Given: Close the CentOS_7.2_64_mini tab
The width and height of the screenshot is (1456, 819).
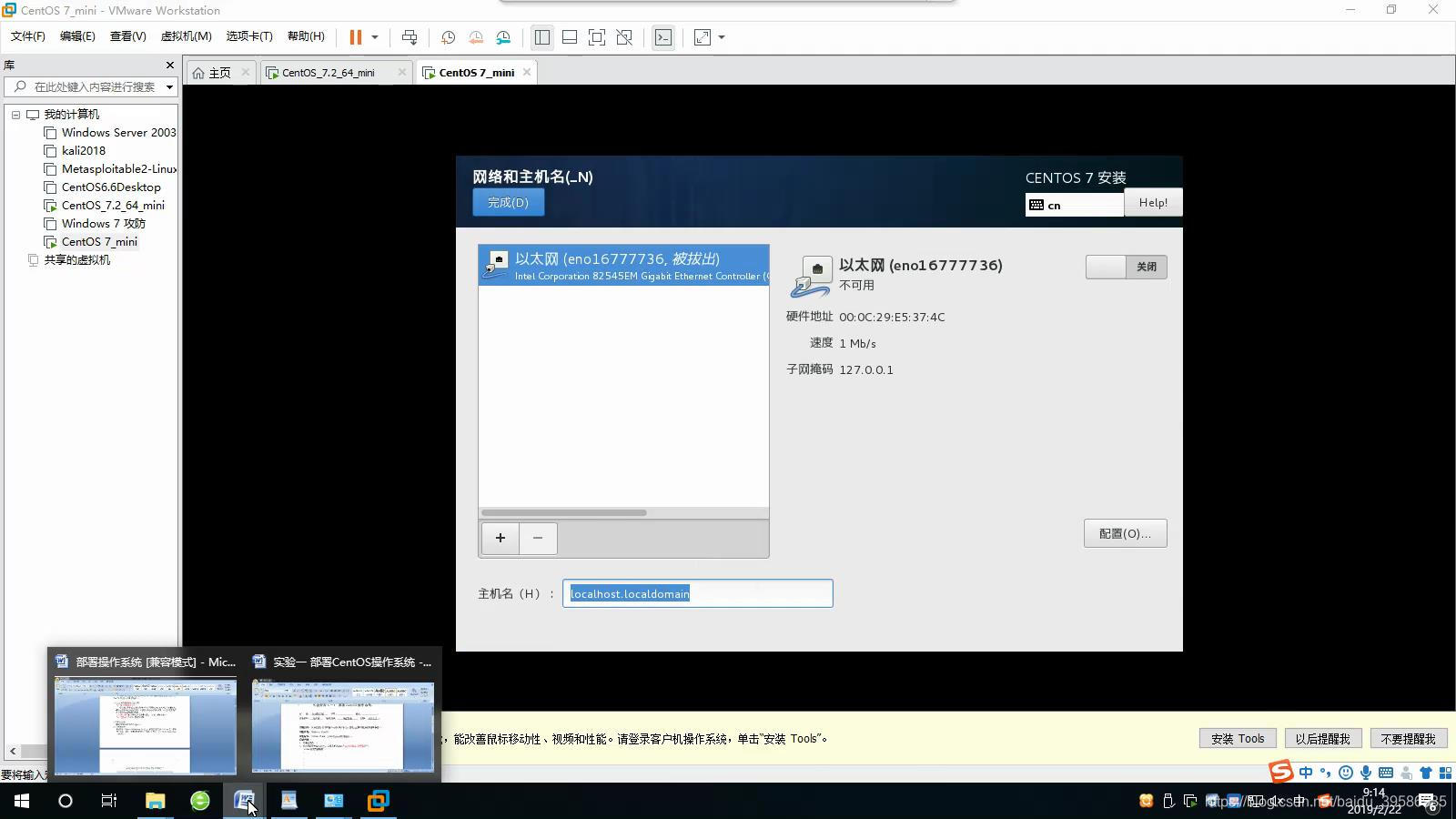Looking at the screenshot, I should [x=402, y=72].
